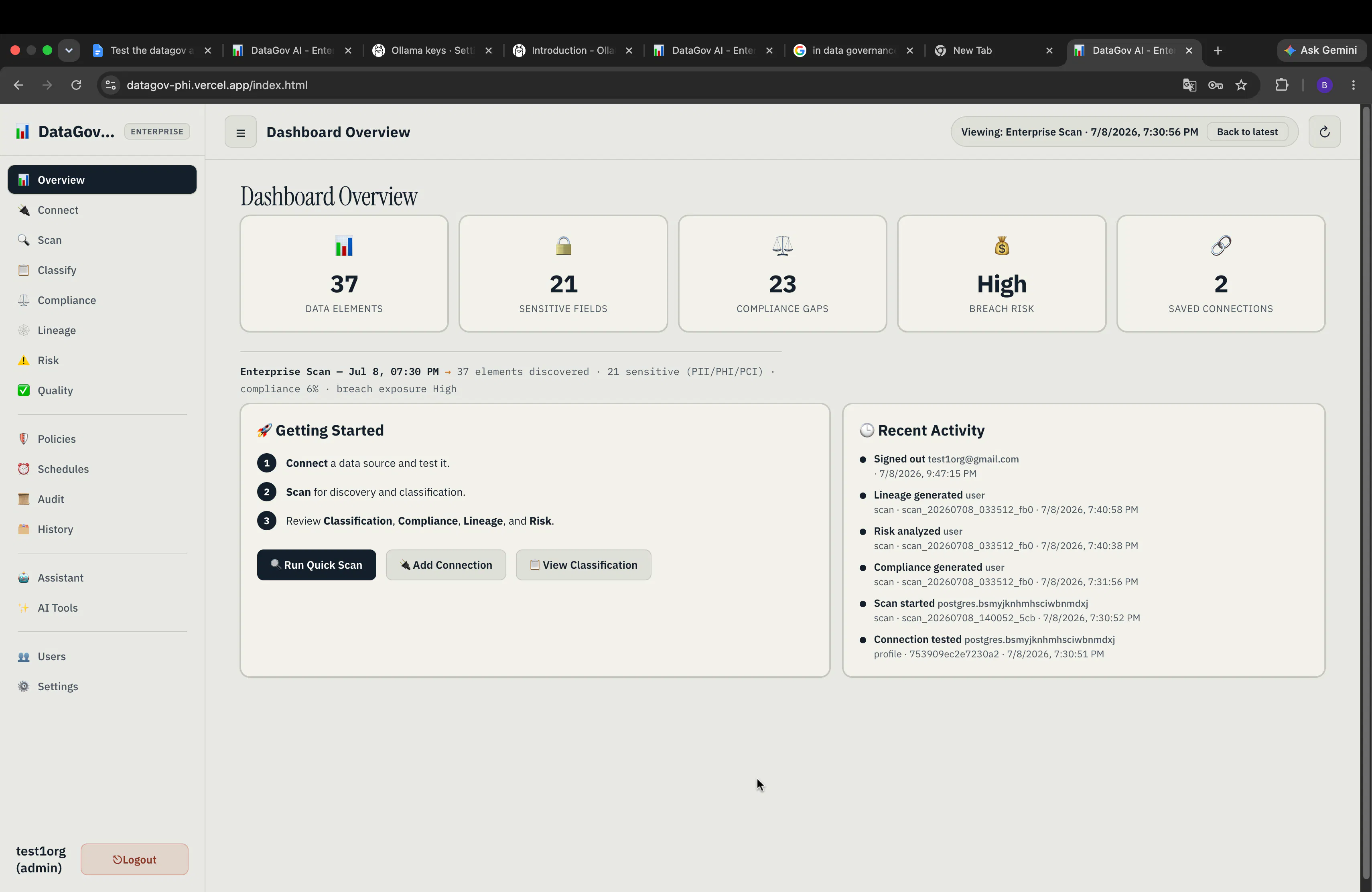Click the Risk warning triangle icon
This screenshot has height=892, width=1372.
point(24,360)
